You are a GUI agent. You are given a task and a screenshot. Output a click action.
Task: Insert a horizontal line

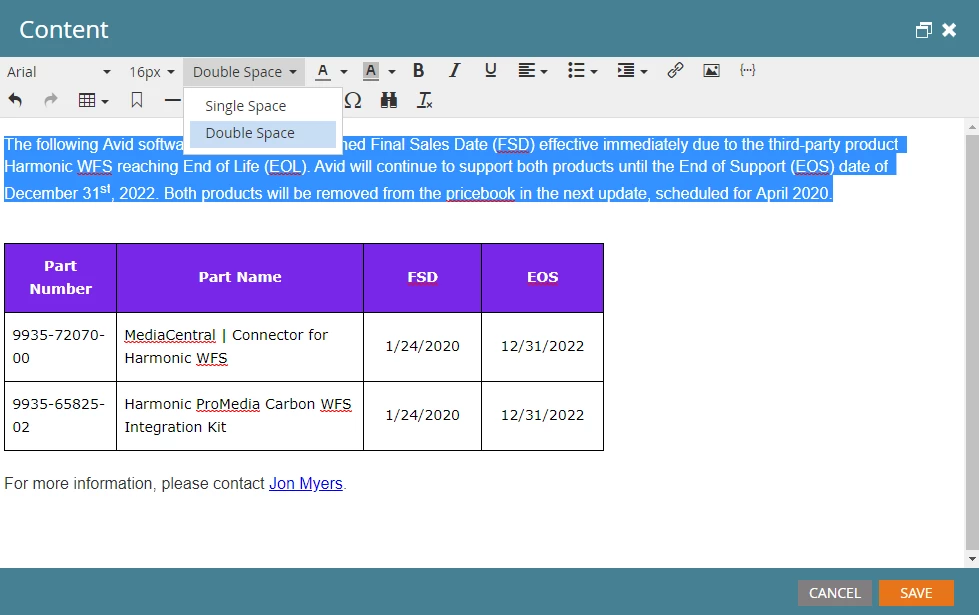(x=172, y=100)
